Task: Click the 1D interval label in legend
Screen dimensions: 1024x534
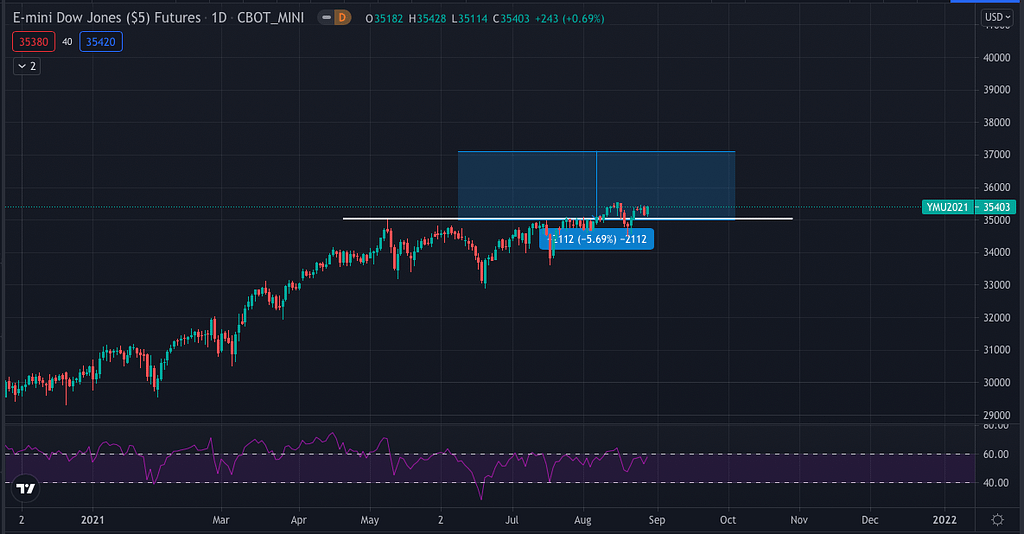Action: pos(219,18)
